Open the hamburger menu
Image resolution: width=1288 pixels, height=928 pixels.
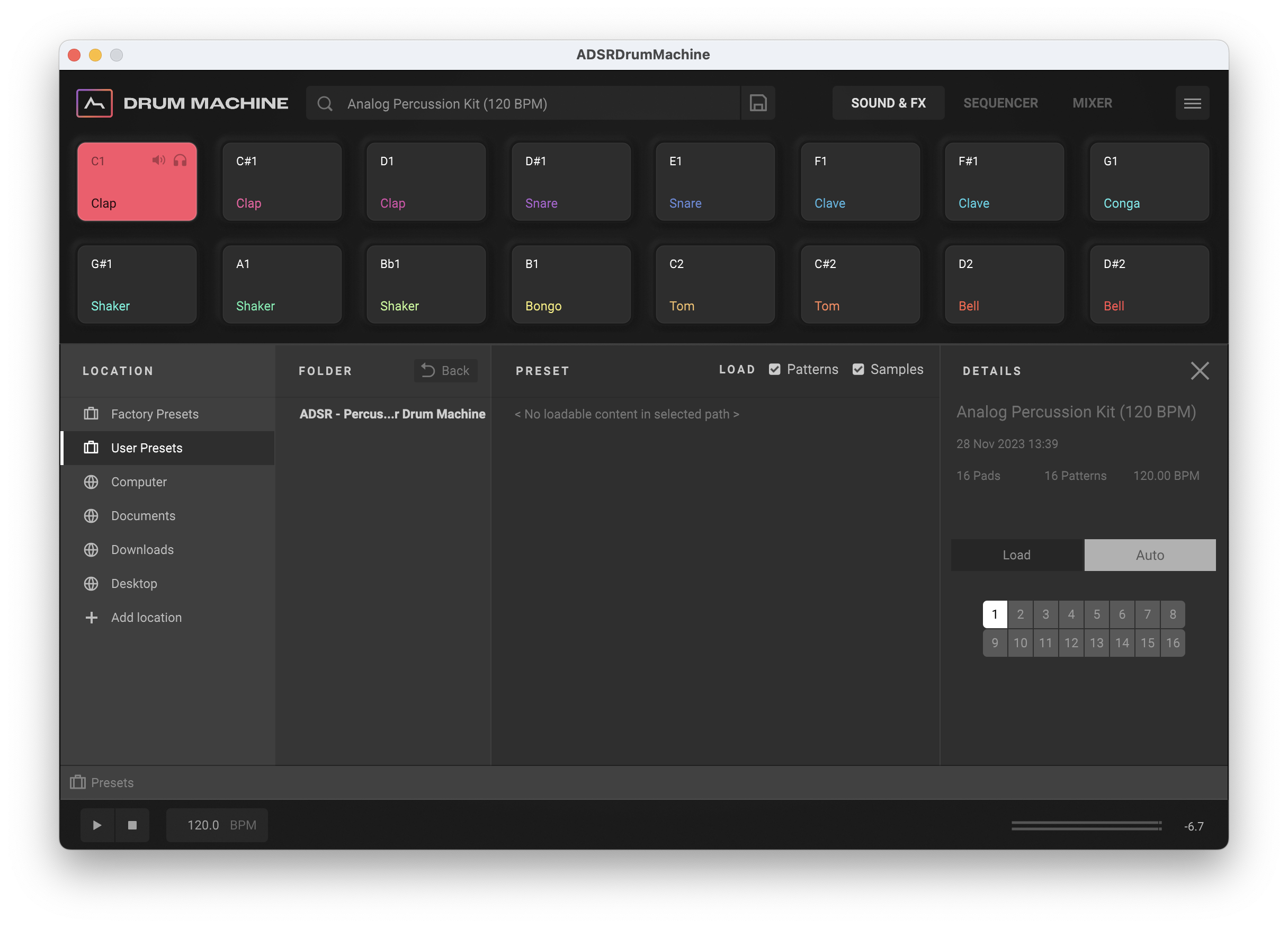(x=1192, y=103)
